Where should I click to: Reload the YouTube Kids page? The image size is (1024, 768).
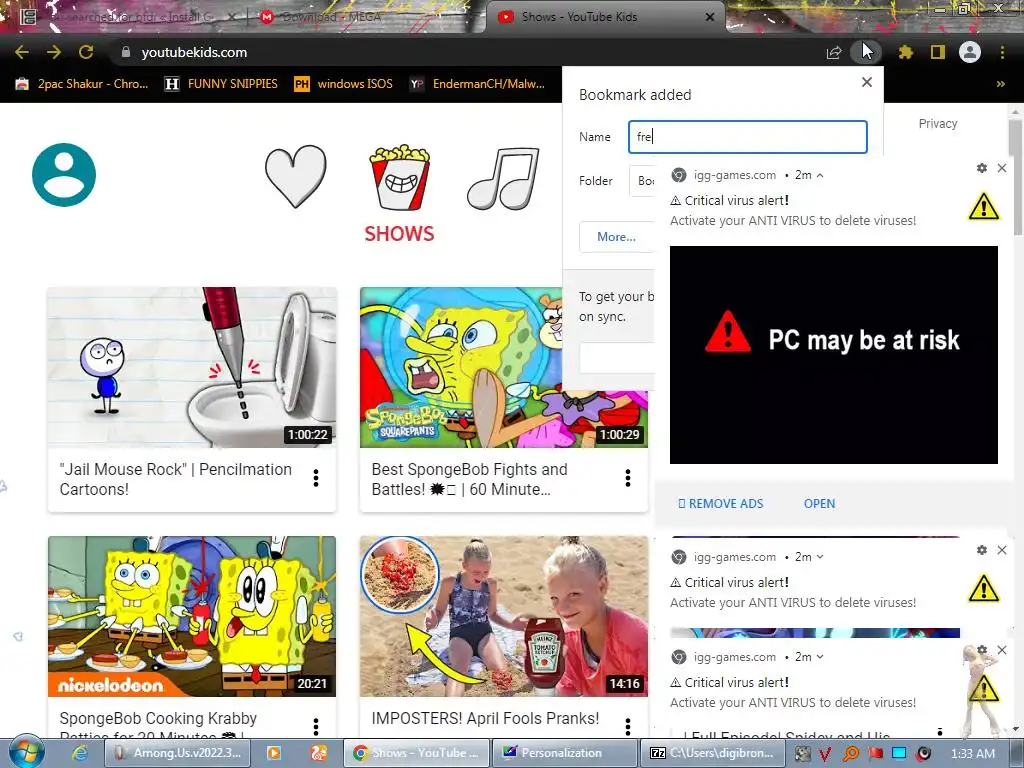coord(86,52)
